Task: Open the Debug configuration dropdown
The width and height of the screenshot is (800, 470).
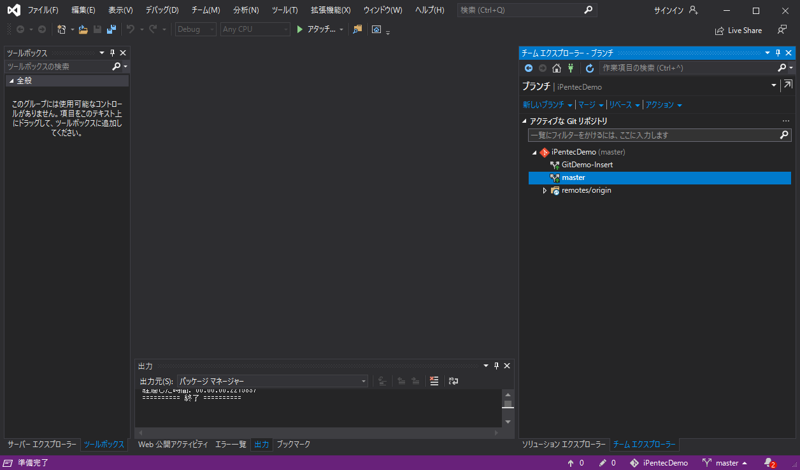Action: tap(195, 30)
